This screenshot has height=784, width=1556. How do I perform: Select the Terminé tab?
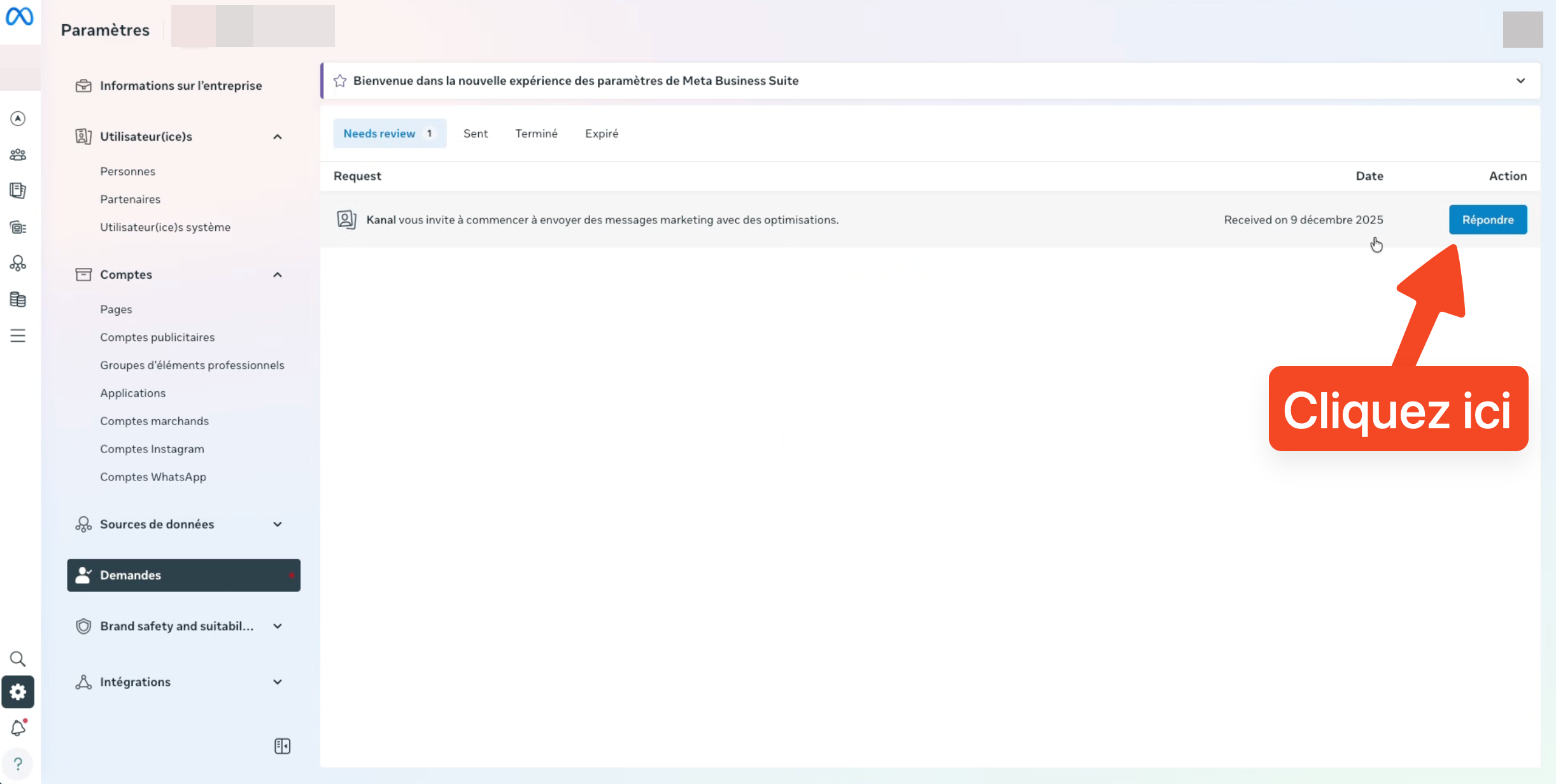click(536, 134)
